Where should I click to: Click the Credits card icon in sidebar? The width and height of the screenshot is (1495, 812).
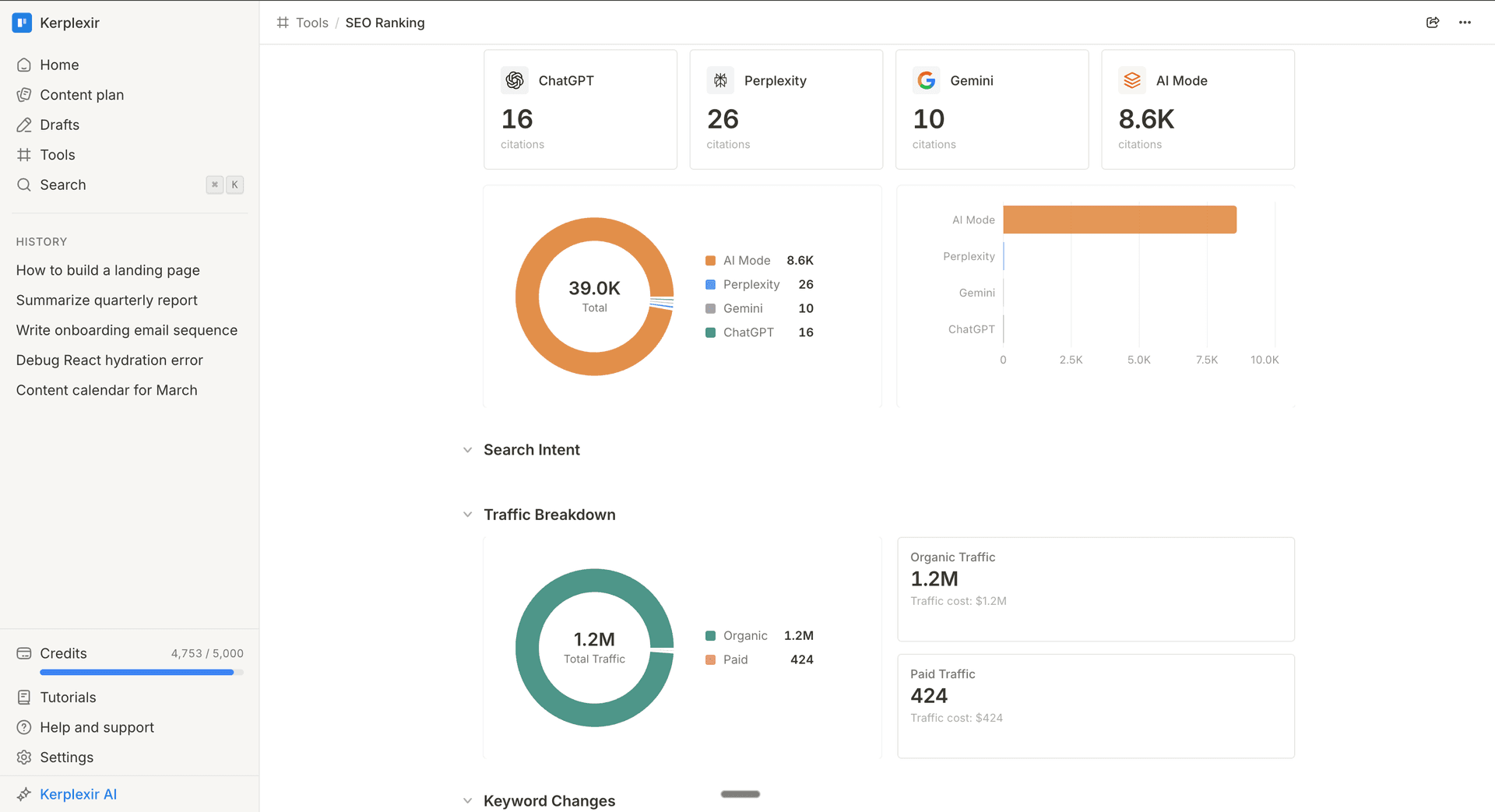point(23,653)
